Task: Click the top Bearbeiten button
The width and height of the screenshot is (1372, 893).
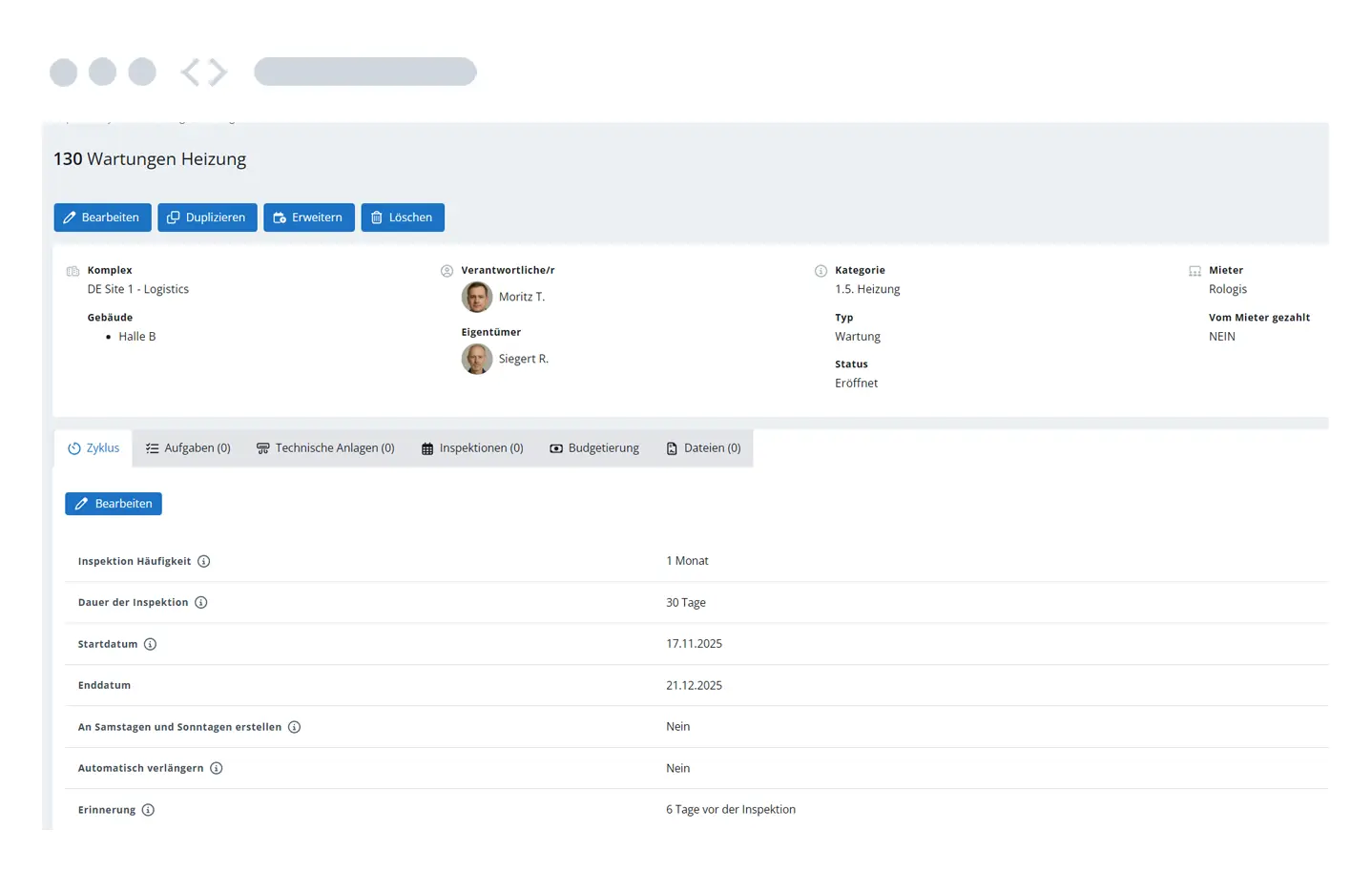Action: pyautogui.click(x=102, y=218)
